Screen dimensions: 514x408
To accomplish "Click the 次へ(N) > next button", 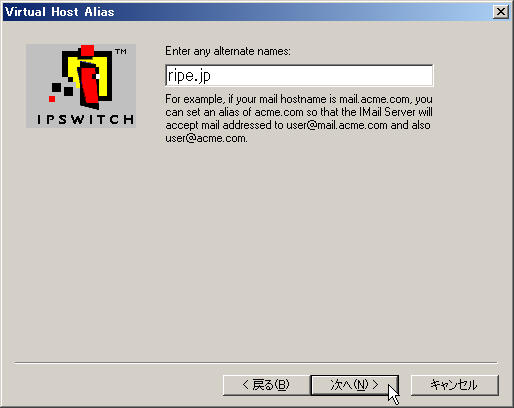I will tap(354, 385).
